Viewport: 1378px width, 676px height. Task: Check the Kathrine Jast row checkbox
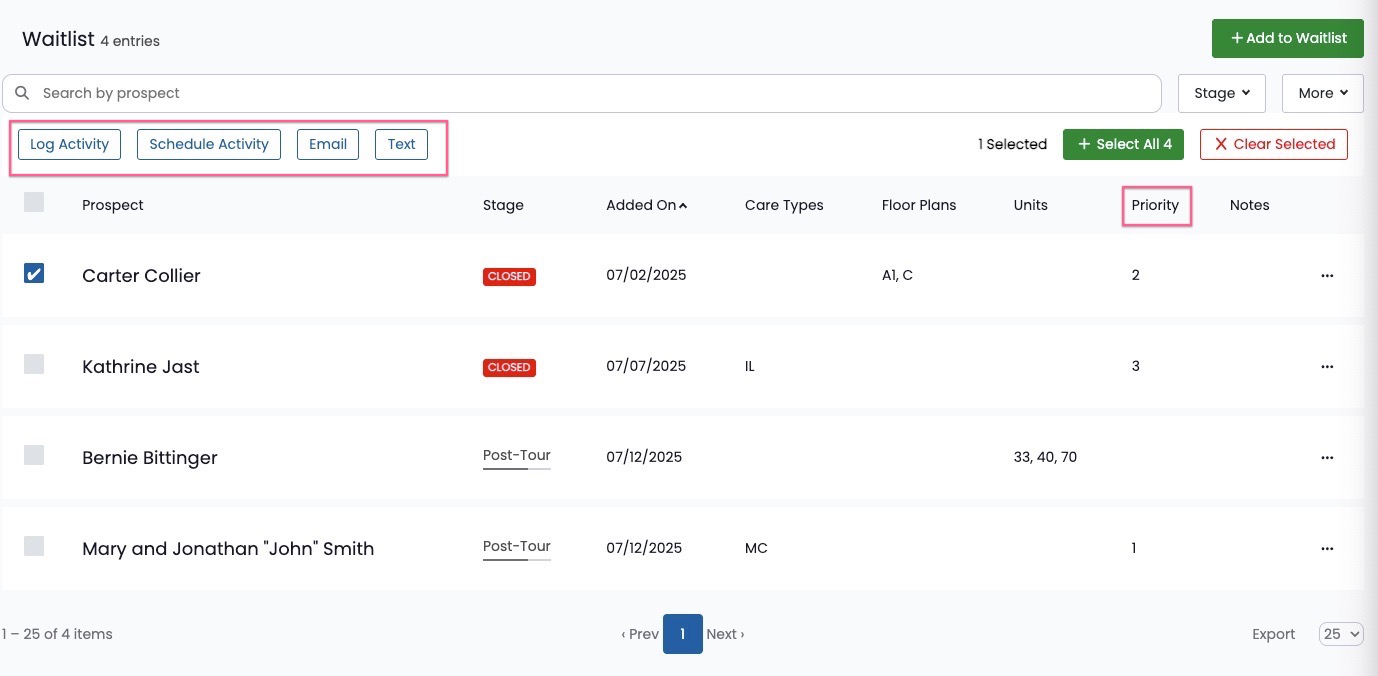pyautogui.click(x=34, y=364)
